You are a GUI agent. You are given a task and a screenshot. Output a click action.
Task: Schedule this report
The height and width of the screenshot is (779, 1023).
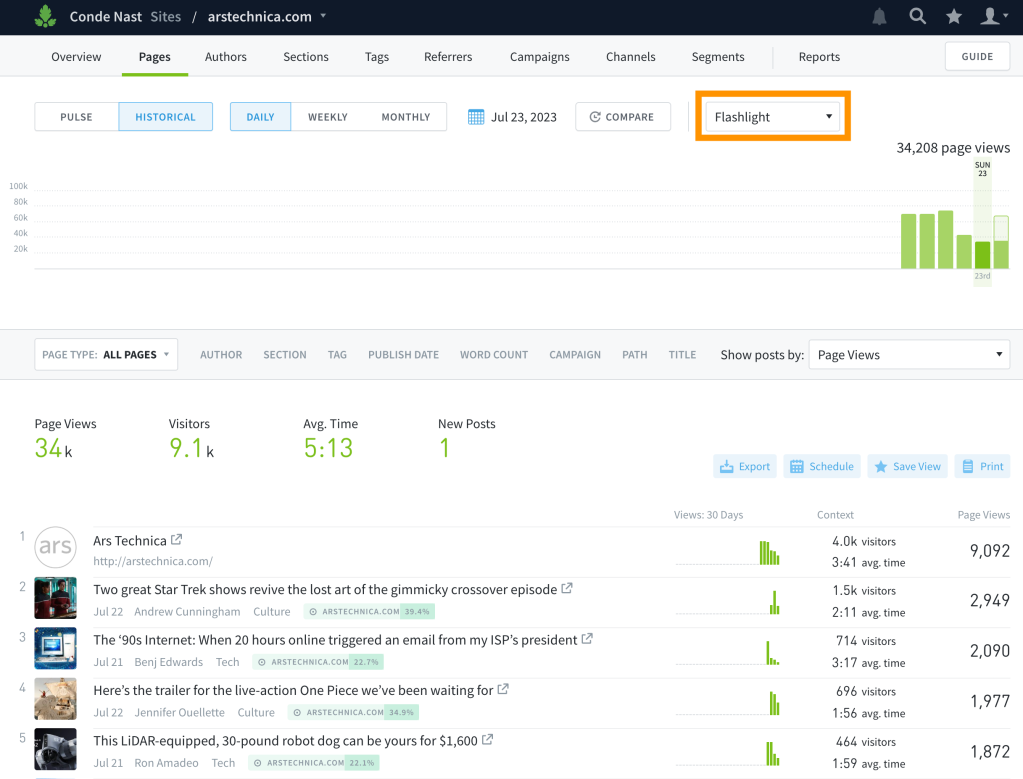tap(822, 466)
